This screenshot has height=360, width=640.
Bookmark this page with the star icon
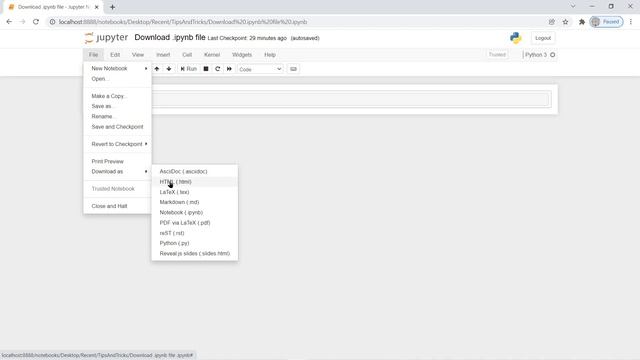point(565,22)
